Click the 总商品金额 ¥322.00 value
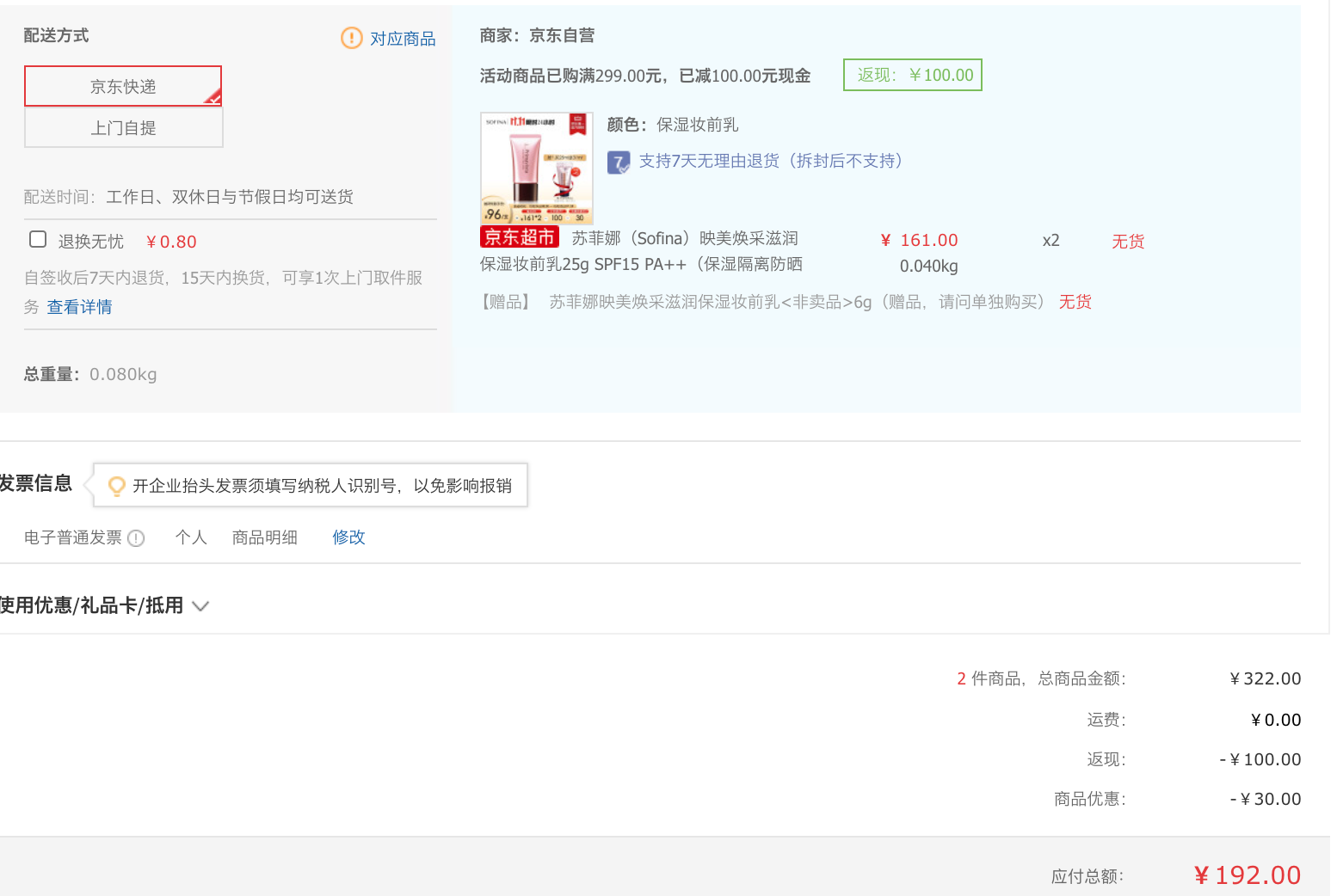 (x=1265, y=678)
